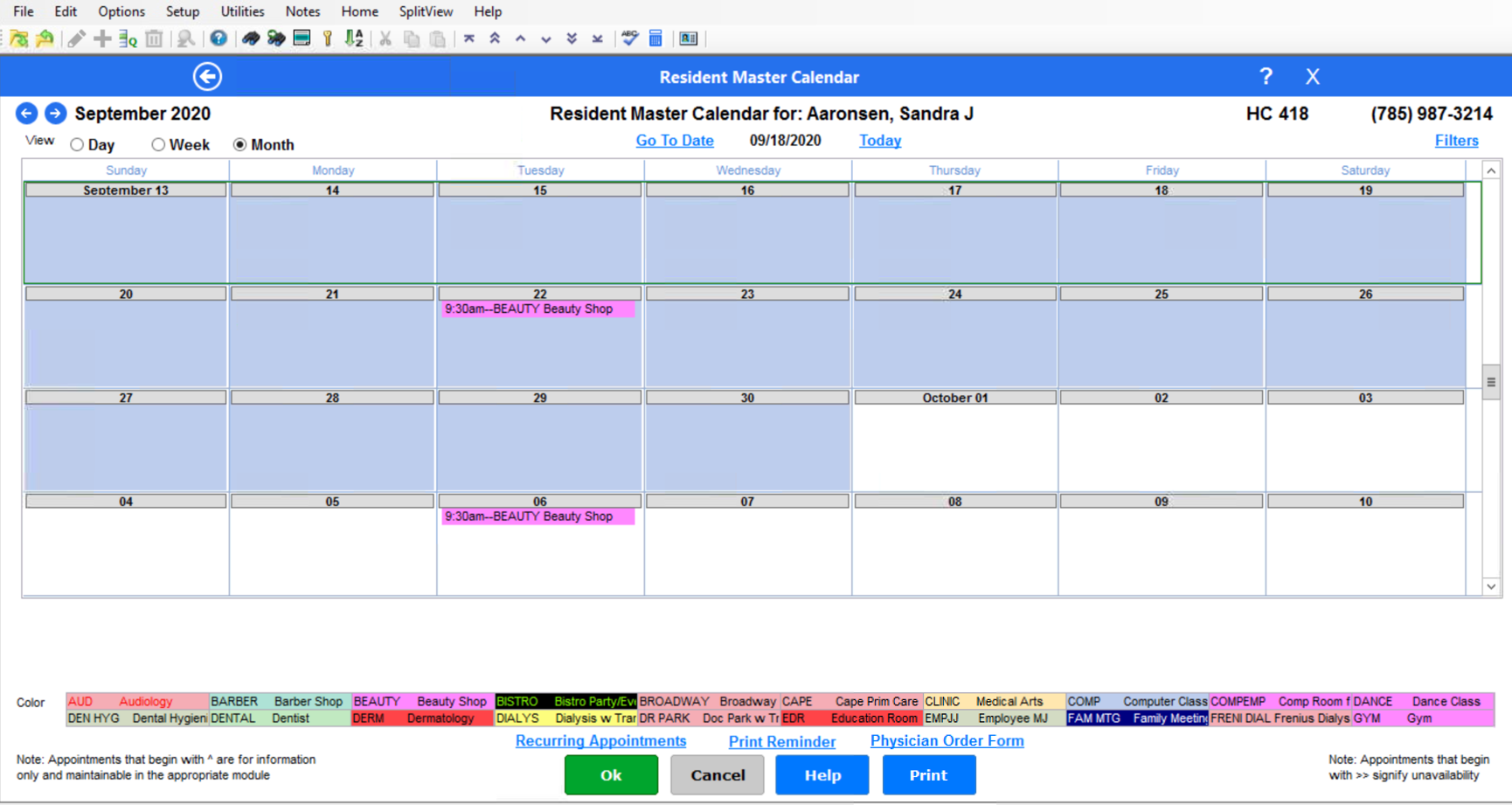The height and width of the screenshot is (805, 1512).
Task: Click the sort A-Z icon
Action: pos(354,38)
